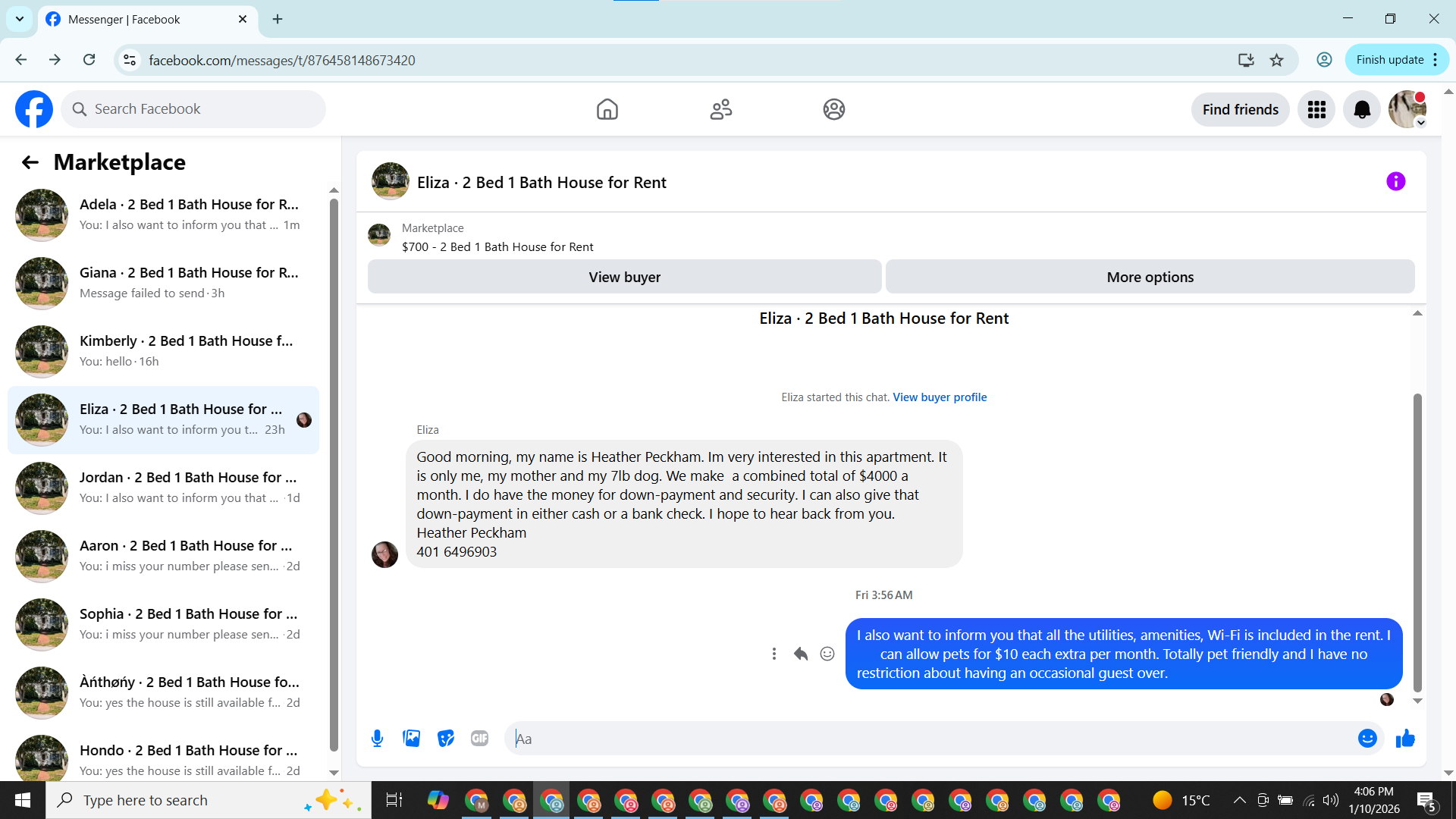
Task: Open Facebook notifications bell
Action: (1362, 109)
